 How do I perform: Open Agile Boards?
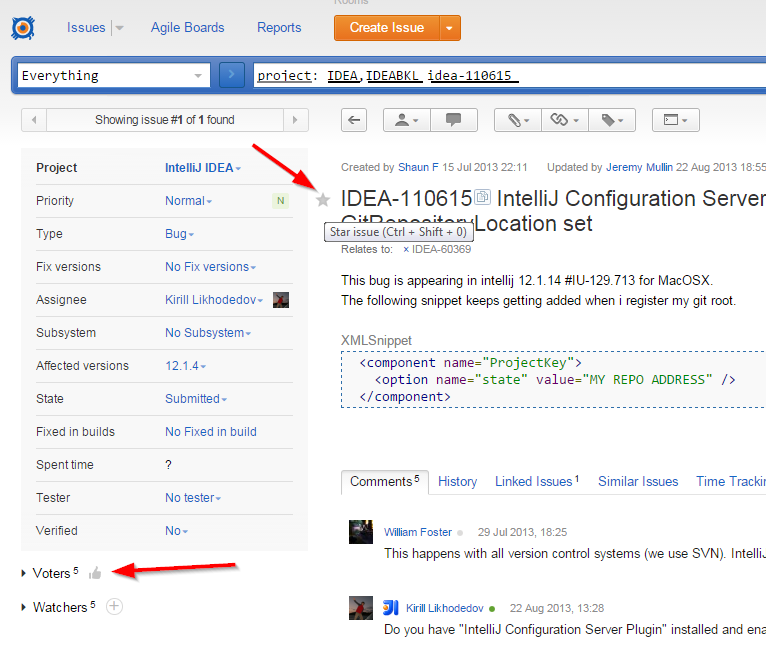pyautogui.click(x=188, y=27)
